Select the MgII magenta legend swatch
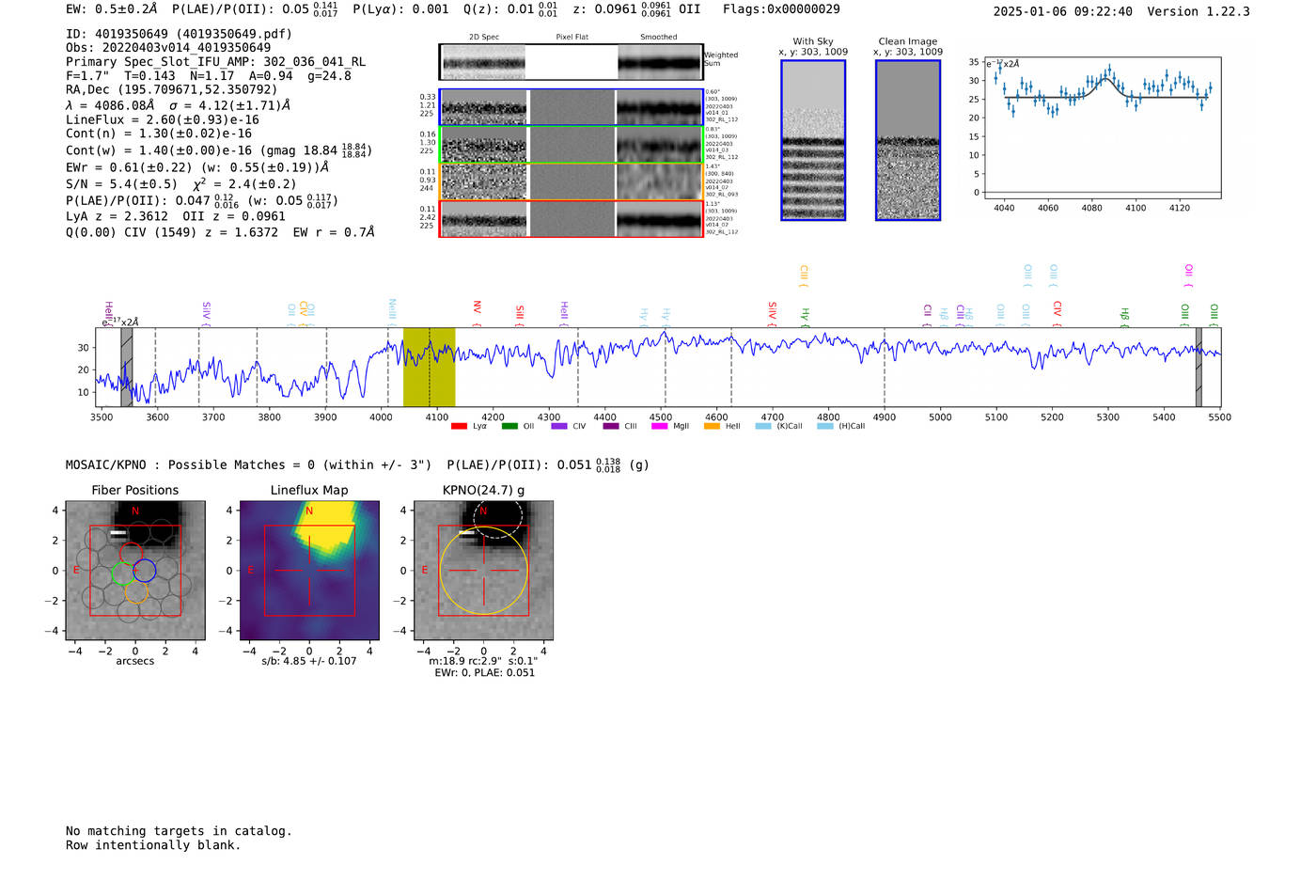 point(659,427)
